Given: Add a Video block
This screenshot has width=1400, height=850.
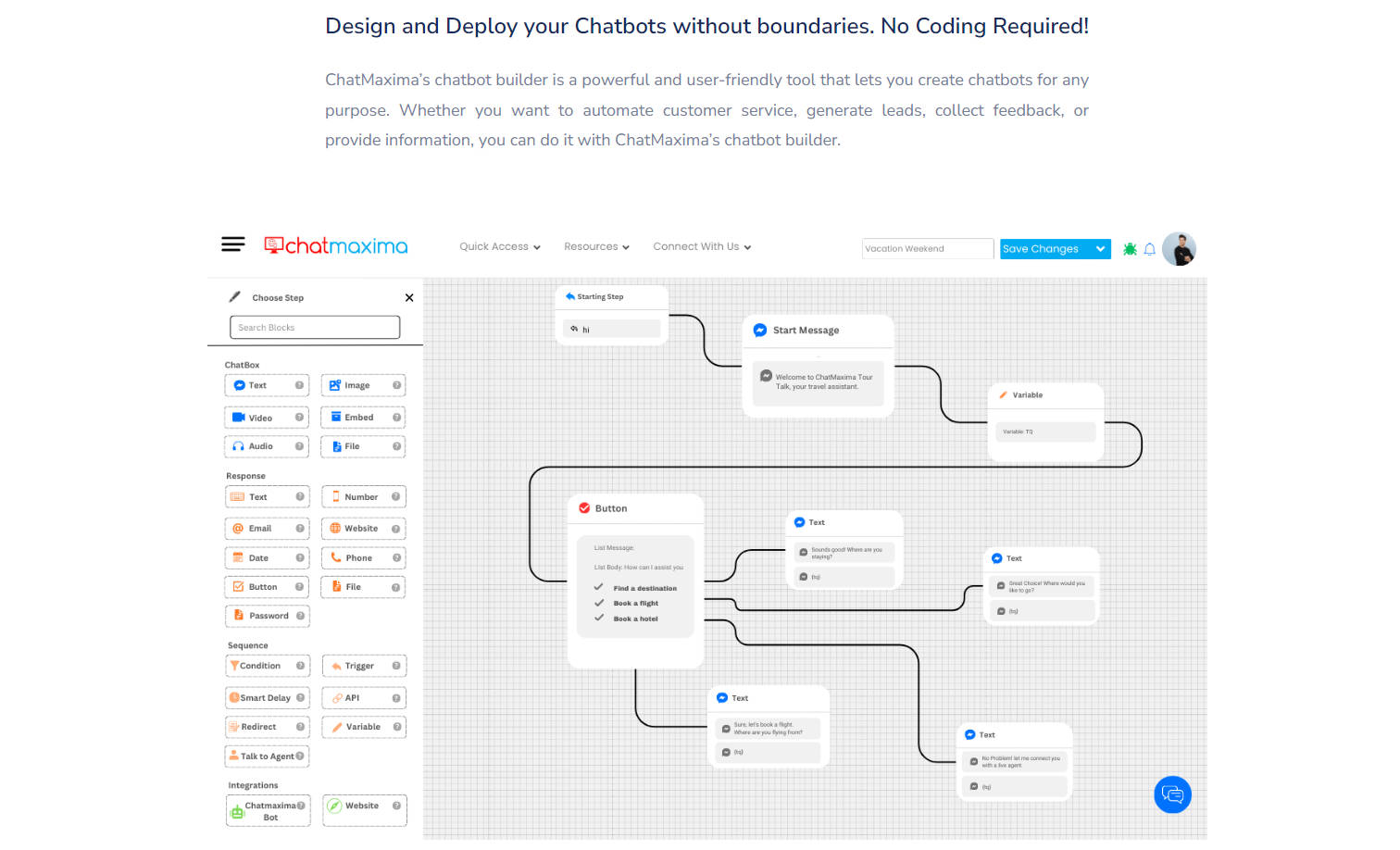Looking at the screenshot, I should point(267,418).
